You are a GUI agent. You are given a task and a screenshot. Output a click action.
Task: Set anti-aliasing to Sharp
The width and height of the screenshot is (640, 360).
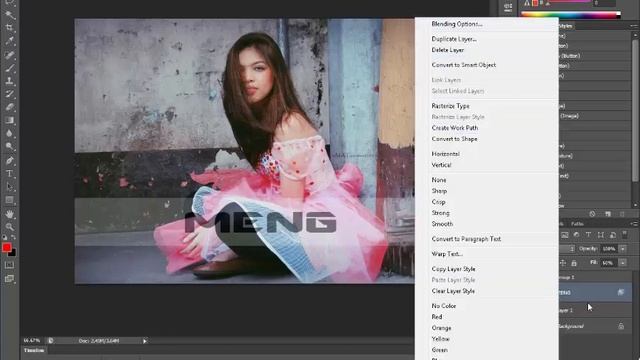tap(439, 191)
